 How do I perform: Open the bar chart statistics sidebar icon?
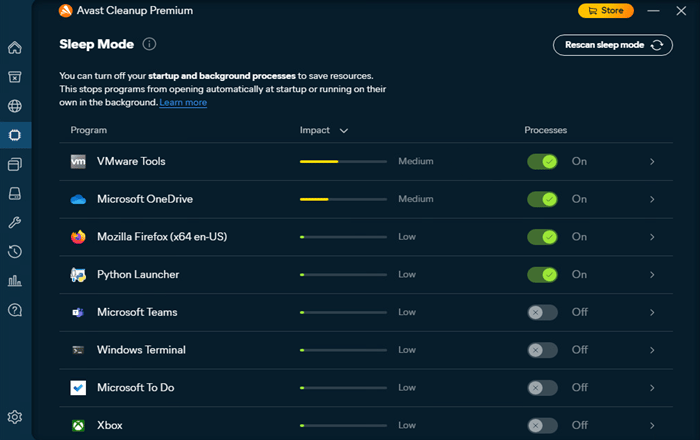[x=15, y=281]
